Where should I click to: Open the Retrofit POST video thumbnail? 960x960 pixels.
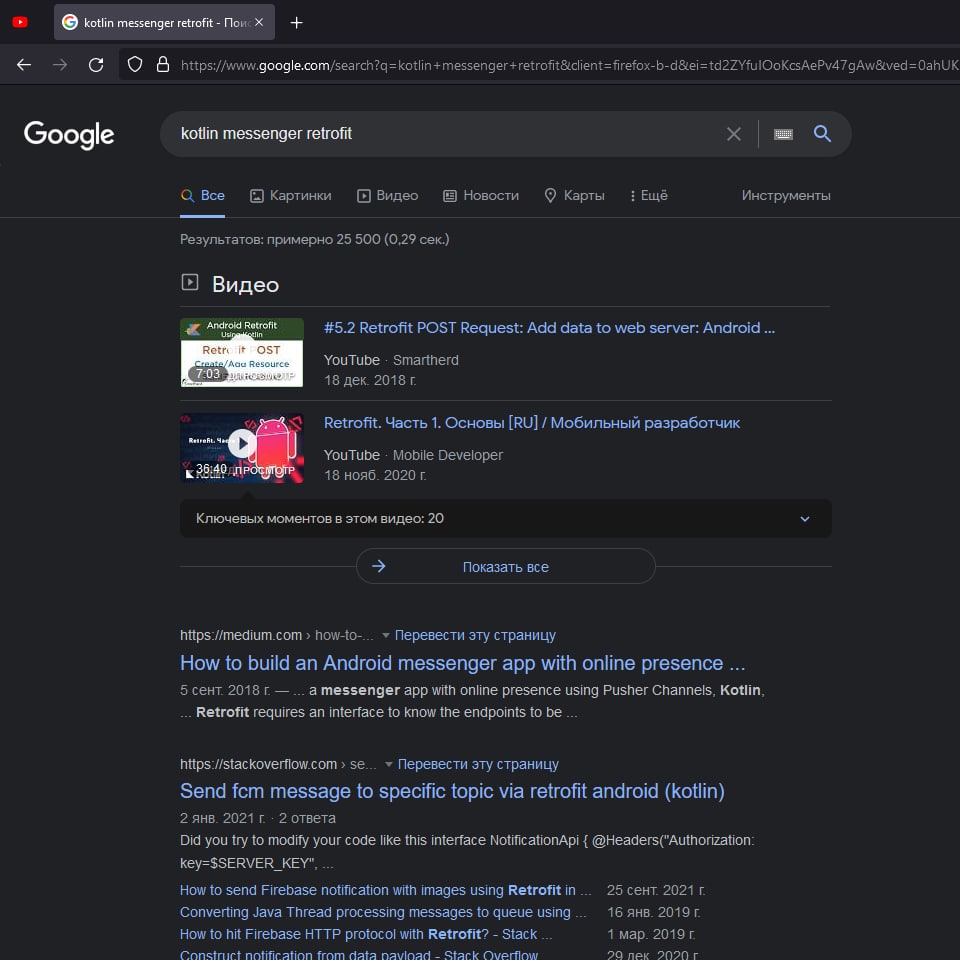[x=242, y=353]
